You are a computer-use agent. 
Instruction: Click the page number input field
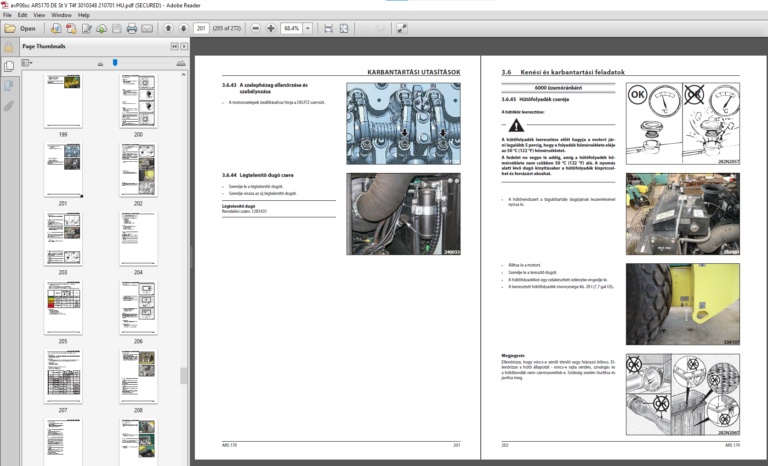coord(201,28)
